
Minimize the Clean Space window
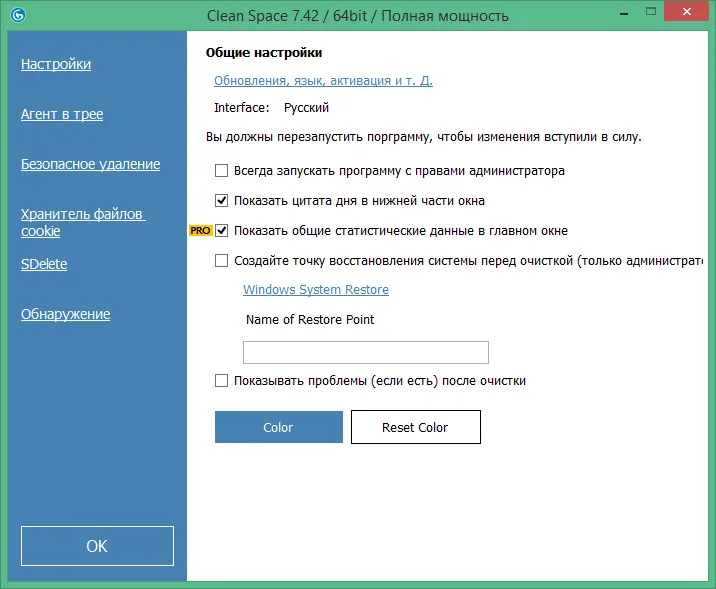click(x=624, y=14)
